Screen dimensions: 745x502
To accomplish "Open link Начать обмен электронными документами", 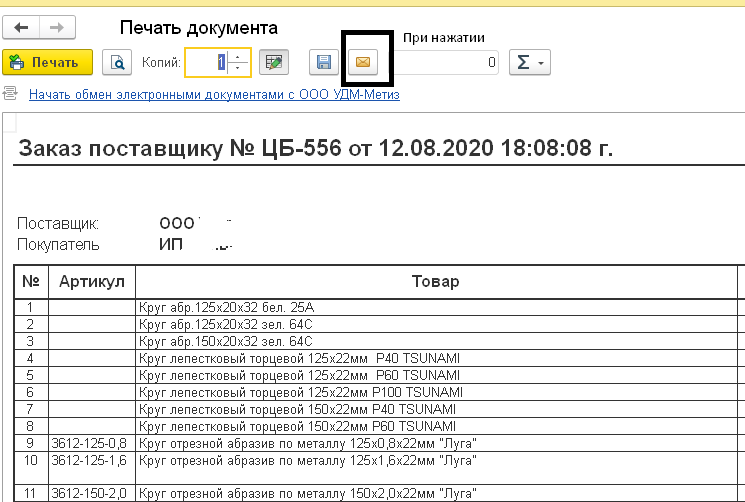I will click(214, 95).
